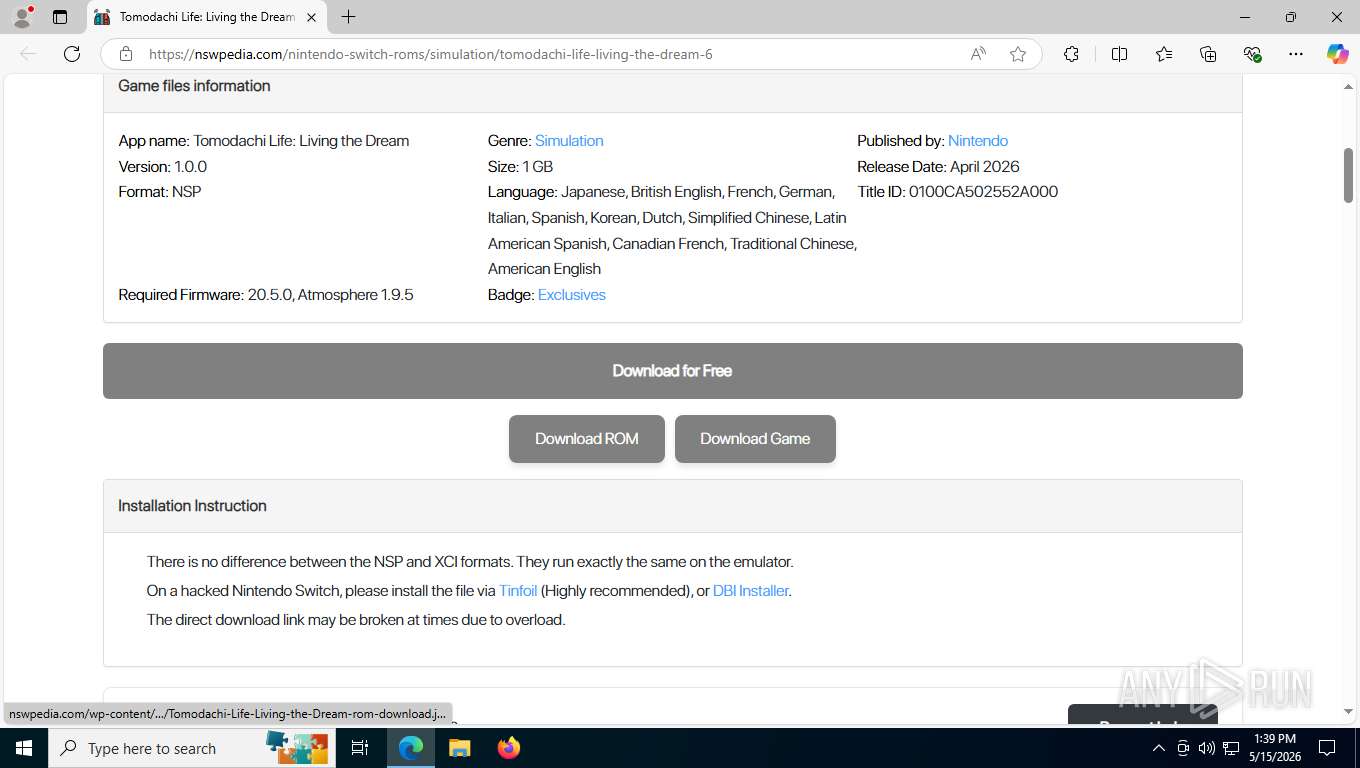Image resolution: width=1360 pixels, height=768 pixels.
Task: Click the Installation Instruction heading
Action: (192, 506)
